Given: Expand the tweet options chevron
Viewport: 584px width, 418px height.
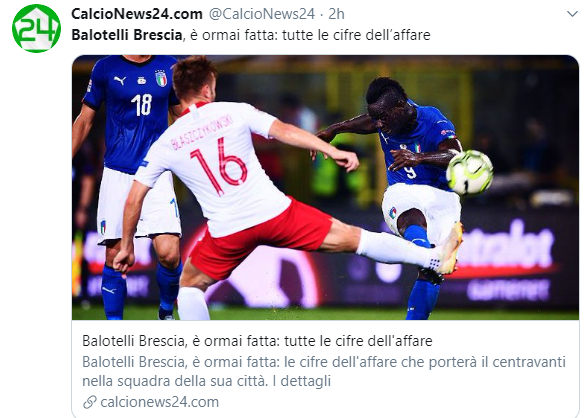Looking at the screenshot, I should 572,14.
